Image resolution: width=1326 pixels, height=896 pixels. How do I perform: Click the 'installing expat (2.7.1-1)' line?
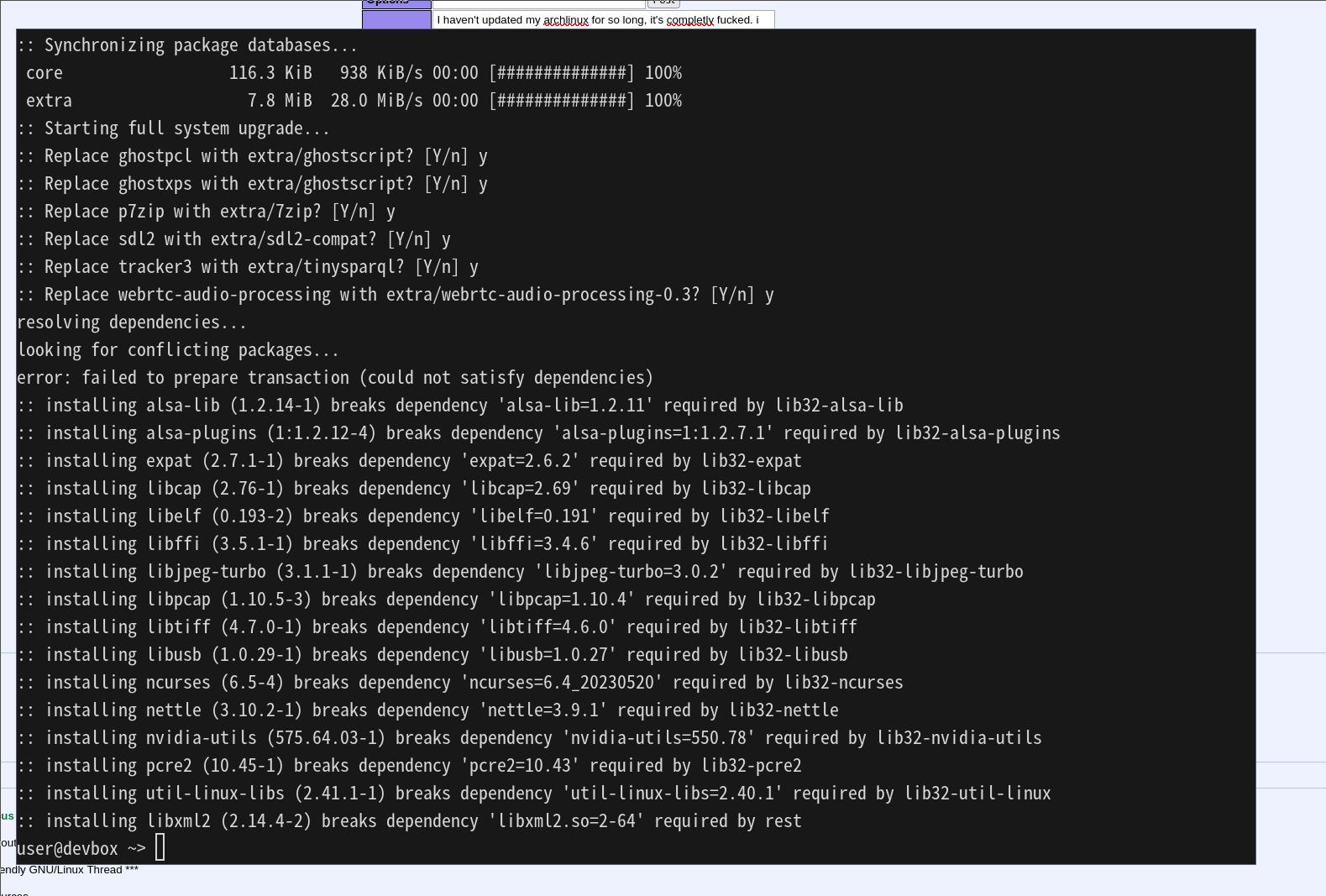409,461
